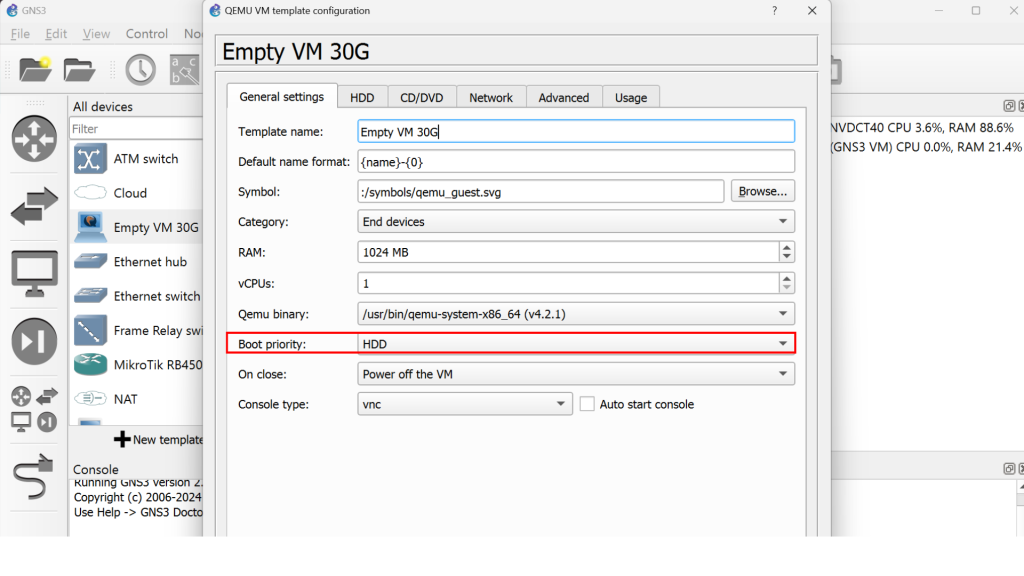This screenshot has height=576, width=1024.
Task: Click New template in devices panel
Action: 158,439
